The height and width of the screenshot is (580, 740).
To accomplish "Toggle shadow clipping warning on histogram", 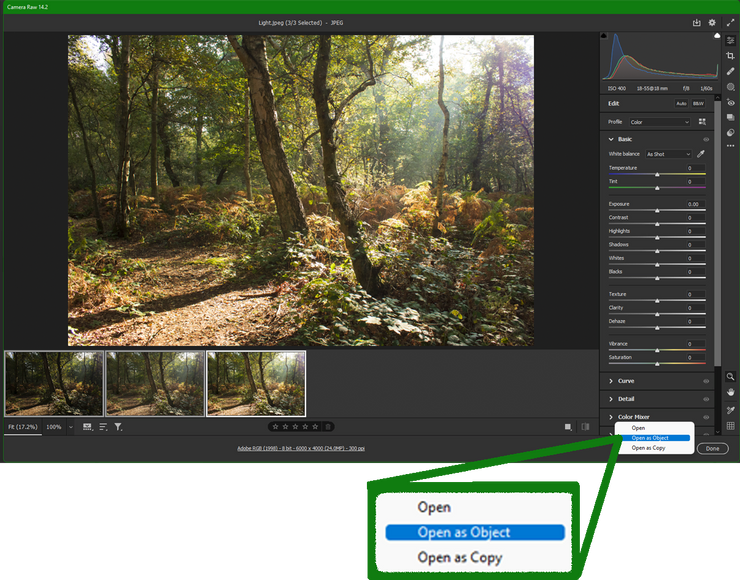I will 604,36.
